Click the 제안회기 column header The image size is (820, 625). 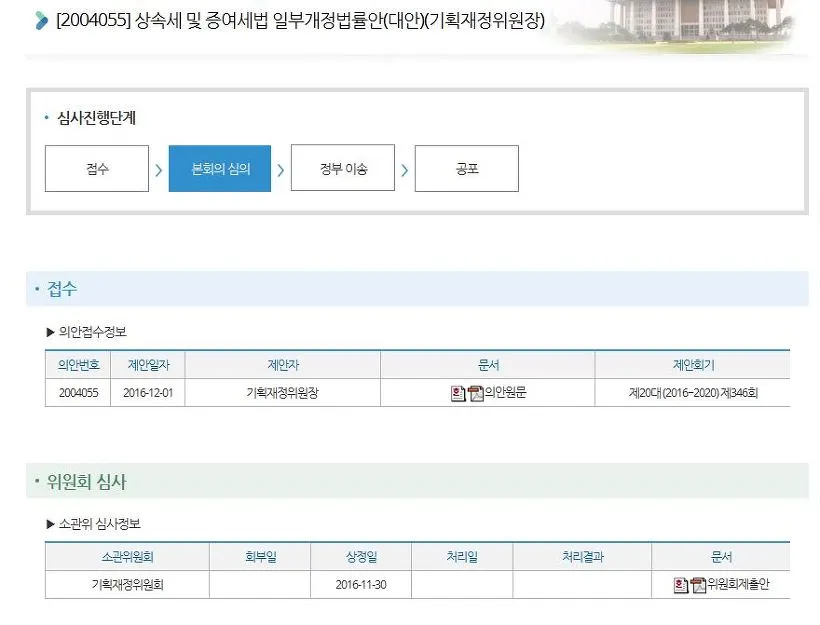[693, 365]
